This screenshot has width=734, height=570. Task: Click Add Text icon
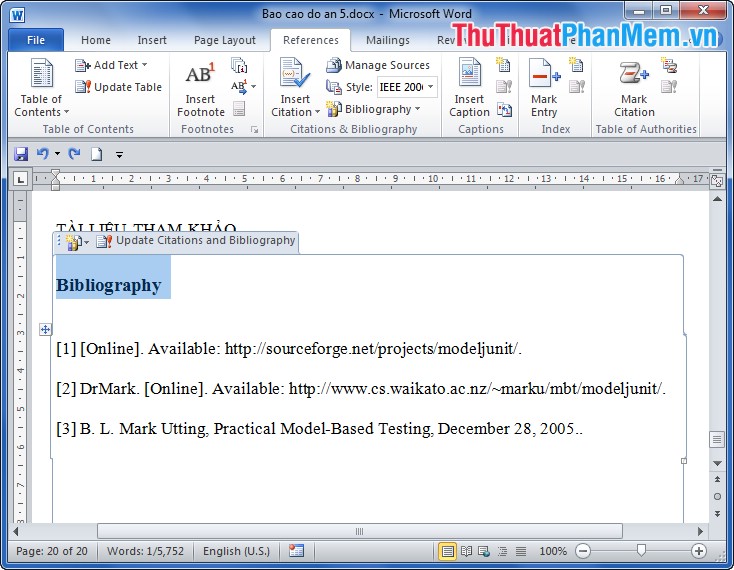pyautogui.click(x=82, y=65)
